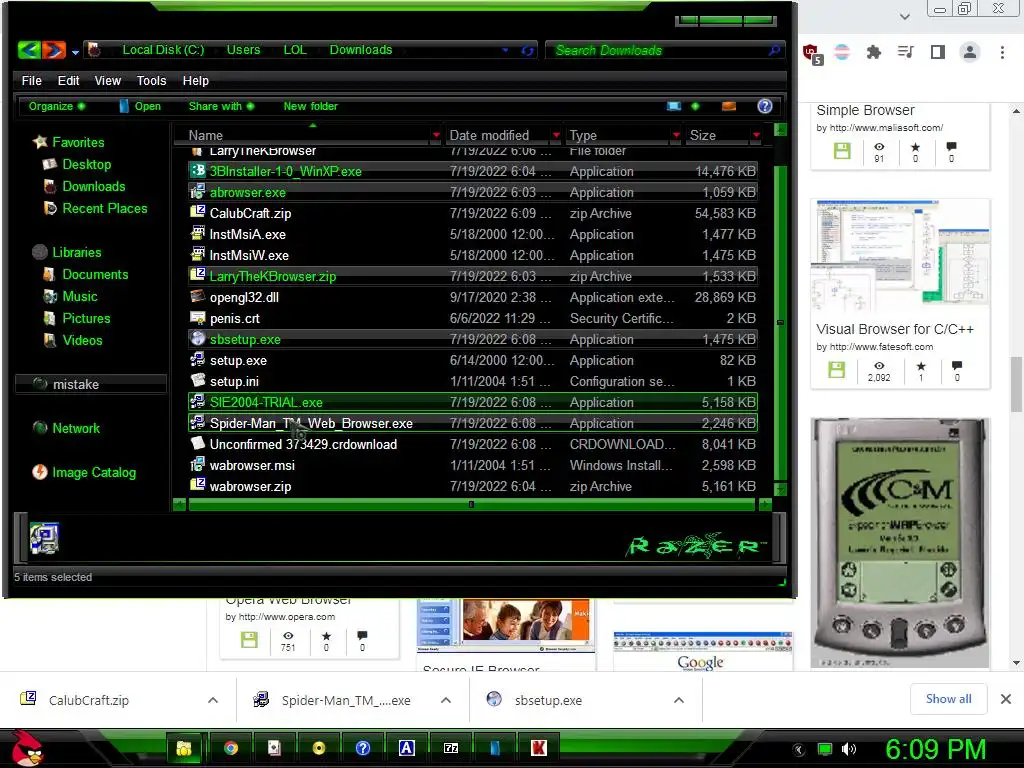Click the sbsetup.exe globe icon in the list

pyautogui.click(x=197, y=338)
